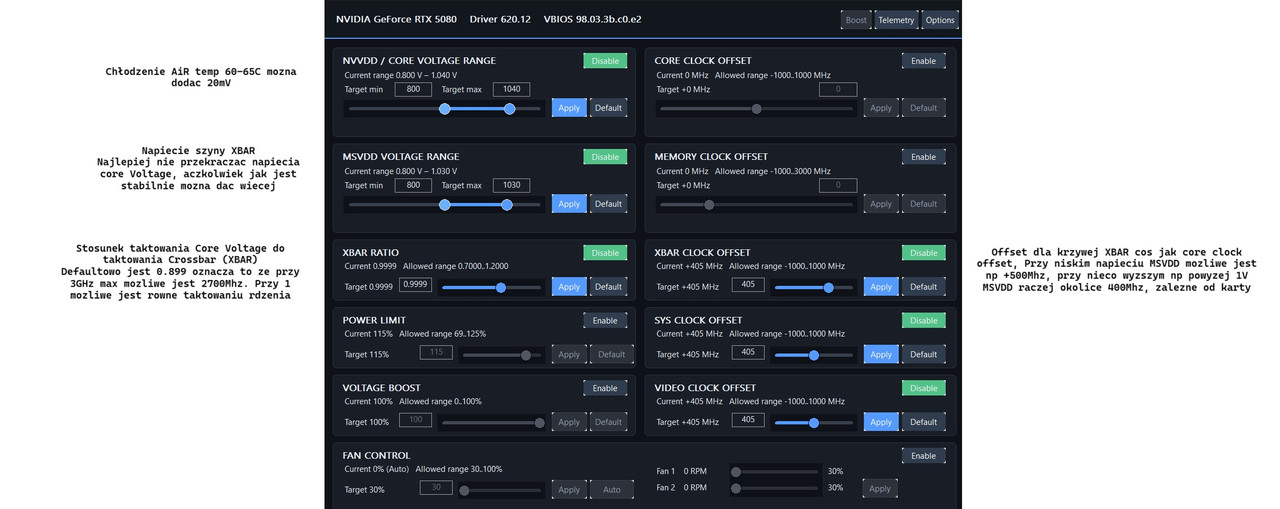Click MSVDD Target min field
The image size is (1280, 509).
(x=413, y=185)
